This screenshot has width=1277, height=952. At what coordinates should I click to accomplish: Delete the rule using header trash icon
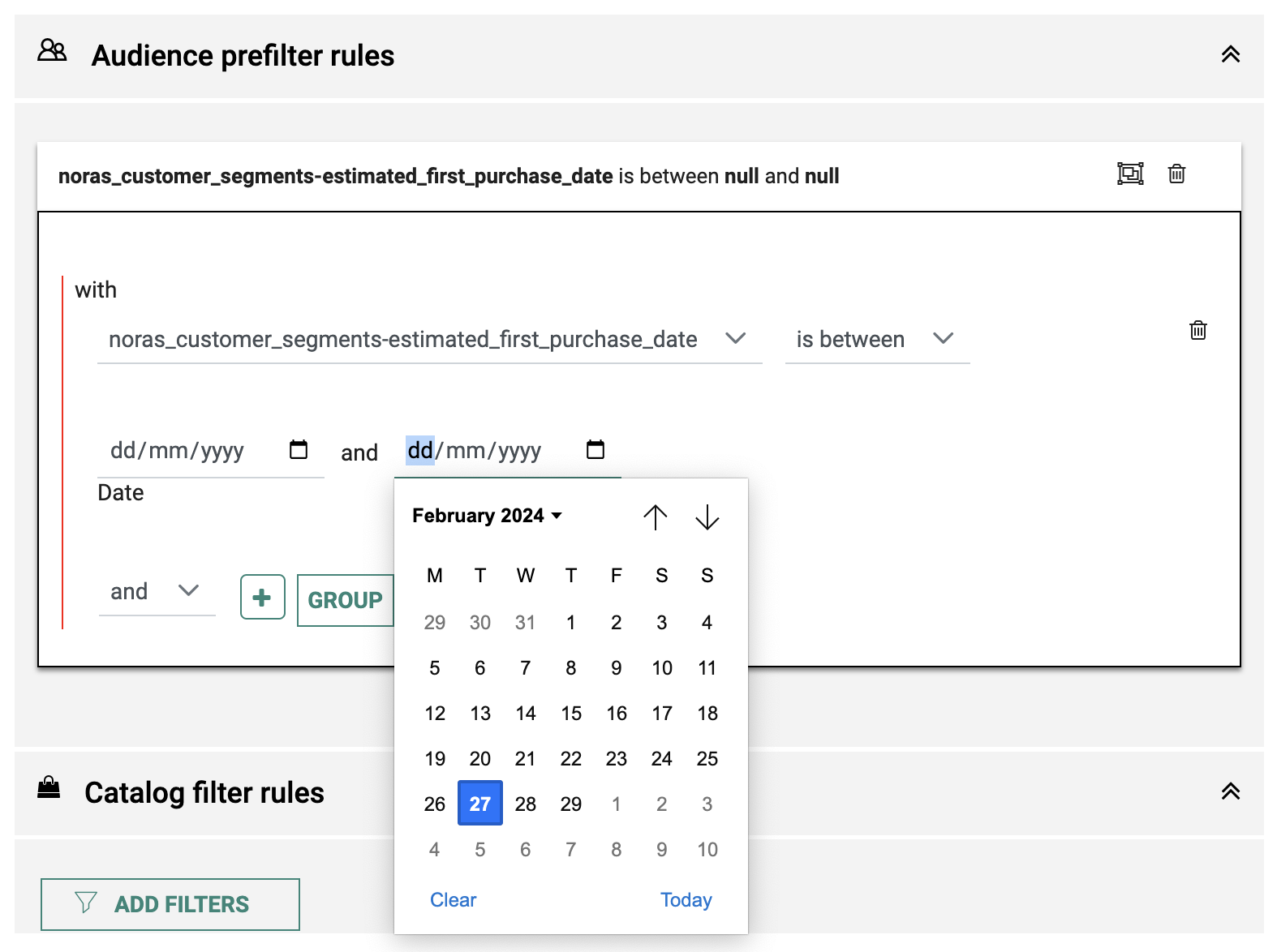(1176, 174)
